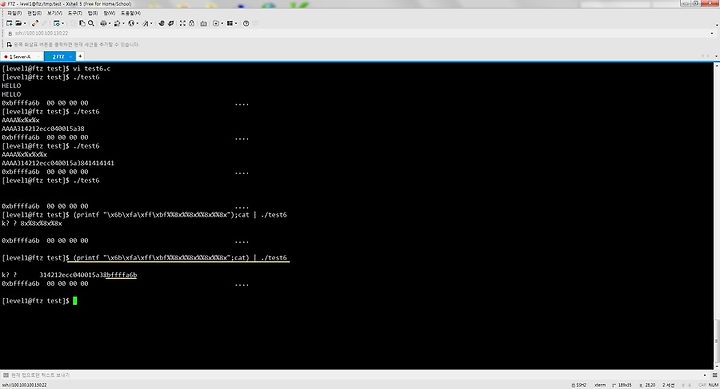Viewport: 720px width, 389px height.
Task: Click the quick command bar add icon
Action: coord(9,45)
